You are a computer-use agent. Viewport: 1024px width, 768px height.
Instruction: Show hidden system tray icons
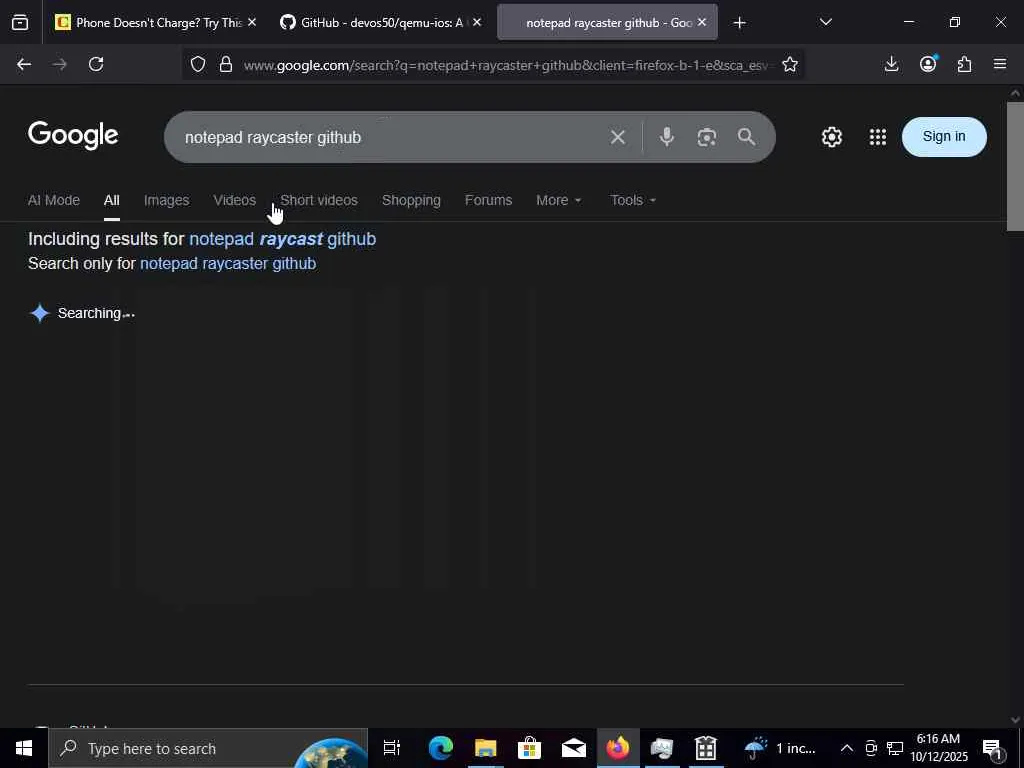click(846, 748)
